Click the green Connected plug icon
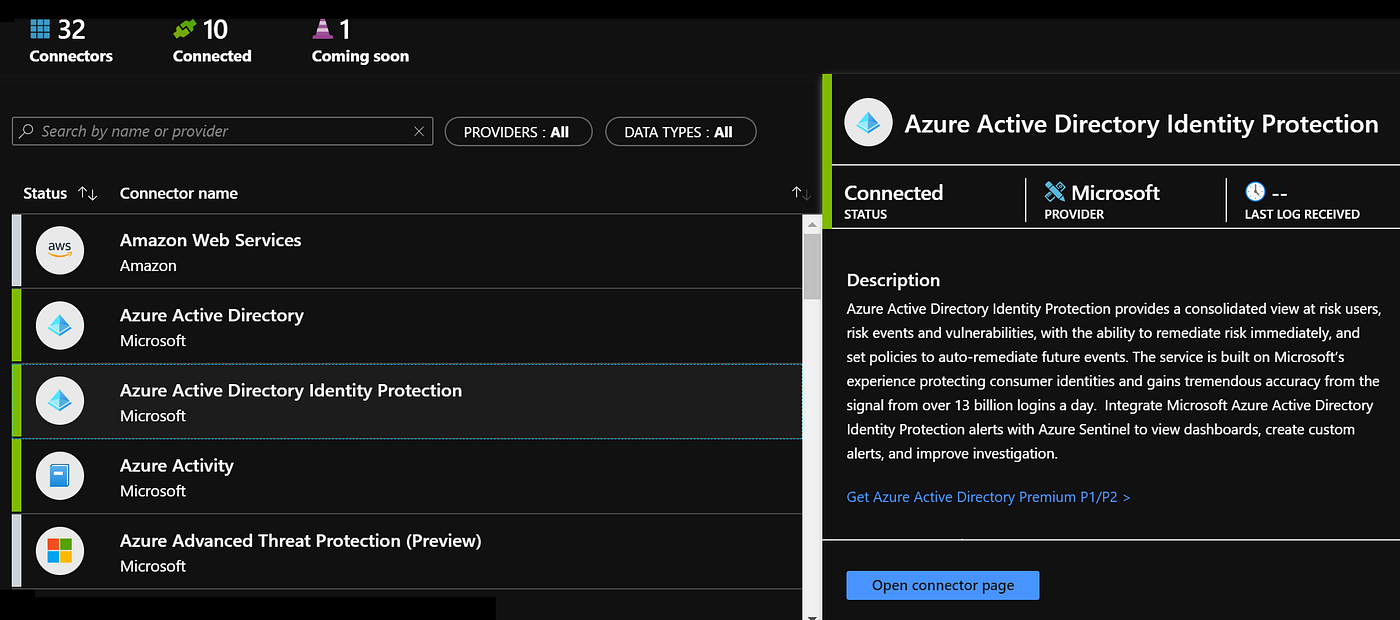Screen dimensions: 1400x620 pos(184,29)
